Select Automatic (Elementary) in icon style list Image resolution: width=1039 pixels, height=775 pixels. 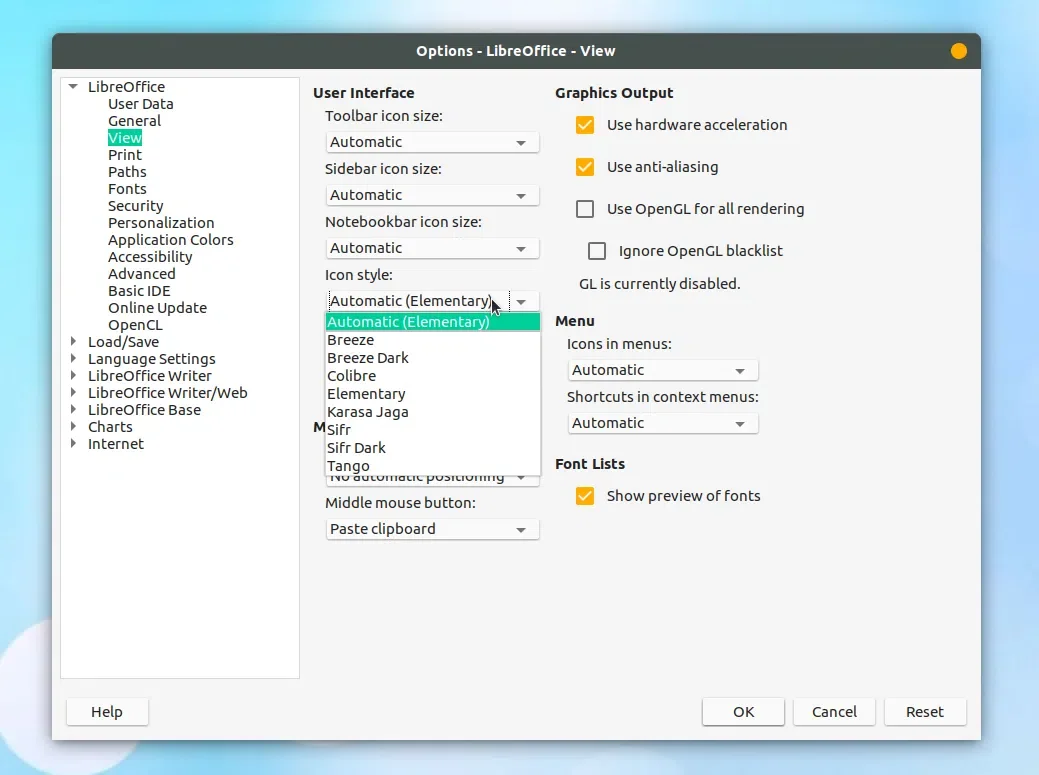[x=433, y=322]
